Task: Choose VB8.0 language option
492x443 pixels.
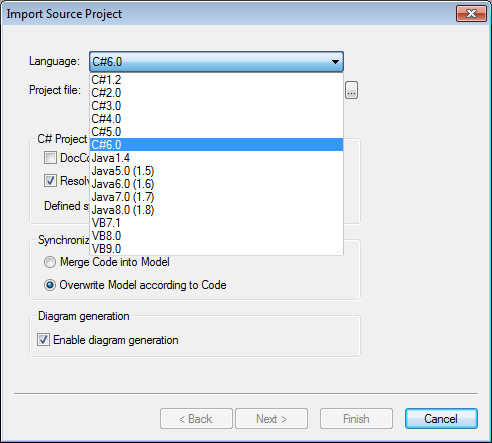Action: [x=216, y=236]
